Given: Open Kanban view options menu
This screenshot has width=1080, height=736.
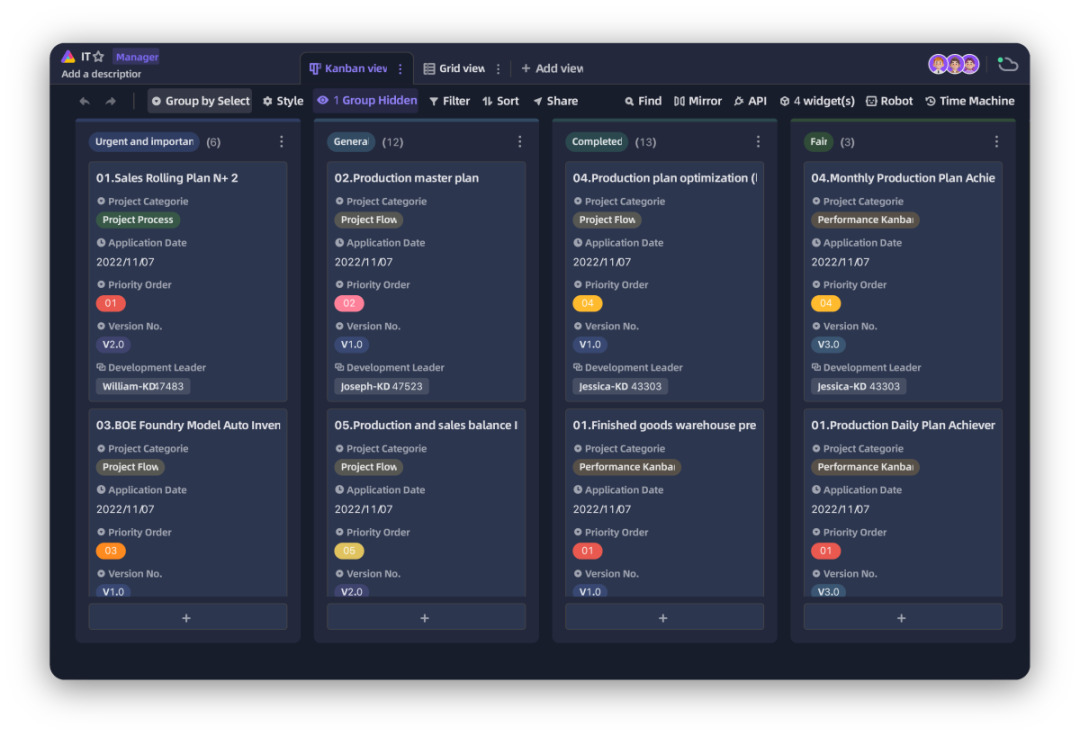Looking at the screenshot, I should [x=400, y=69].
